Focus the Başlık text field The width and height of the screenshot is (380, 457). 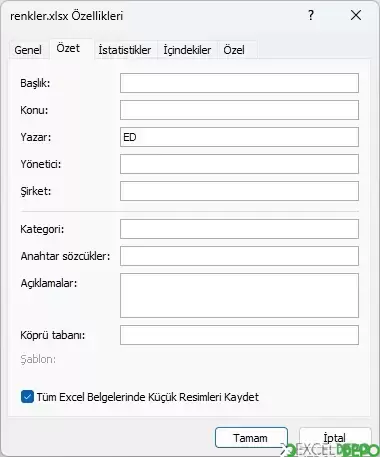pyautogui.click(x=239, y=83)
